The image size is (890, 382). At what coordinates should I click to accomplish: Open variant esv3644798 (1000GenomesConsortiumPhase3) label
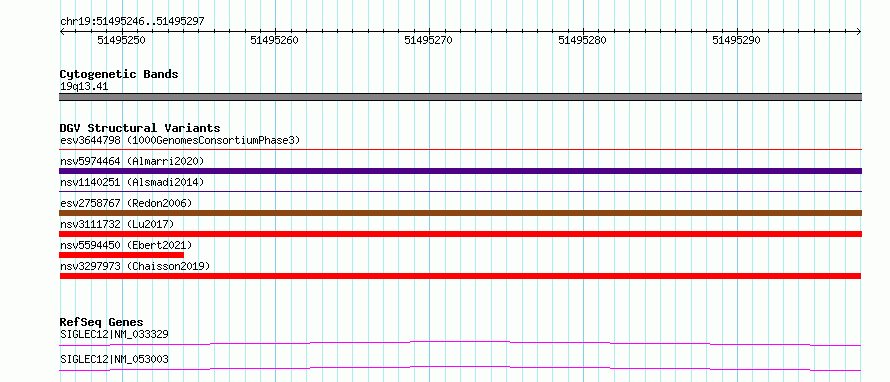coord(180,140)
